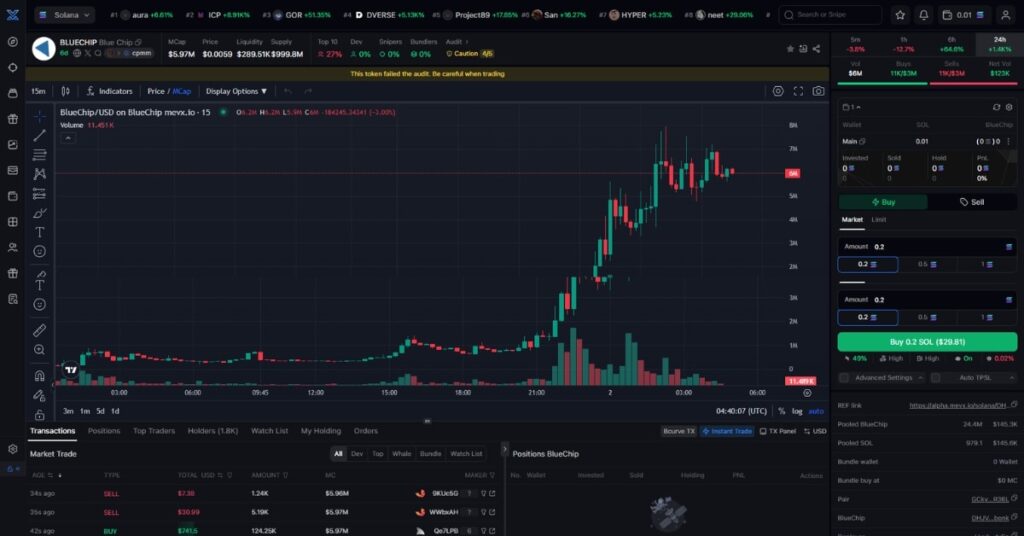The image size is (1024, 536).
Task: Open the alpha.mevx.io referral link
Action: pos(958,405)
